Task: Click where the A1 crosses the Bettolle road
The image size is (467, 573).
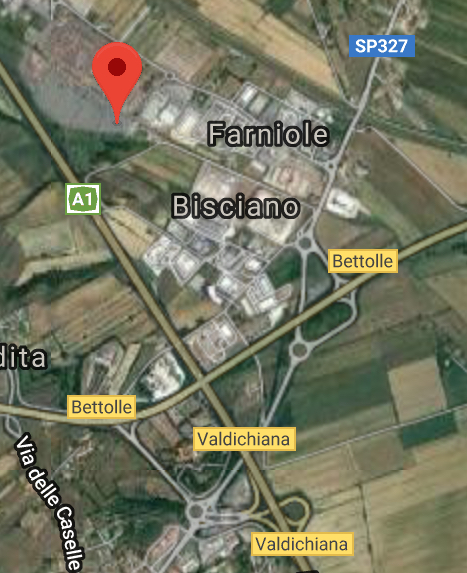Action: [x=202, y=381]
